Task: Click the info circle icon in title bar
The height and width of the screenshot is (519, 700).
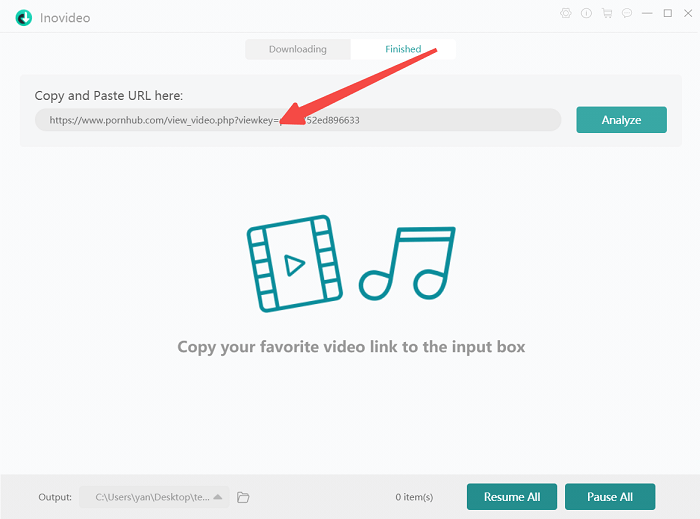Action: (586, 13)
